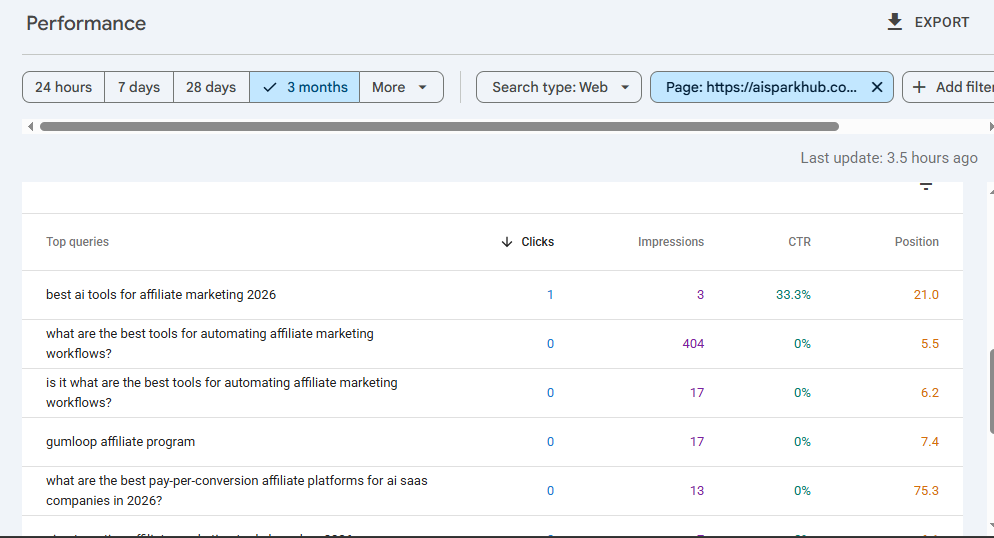Click the Export download icon
This screenshot has height=538, width=994.
(x=894, y=22)
